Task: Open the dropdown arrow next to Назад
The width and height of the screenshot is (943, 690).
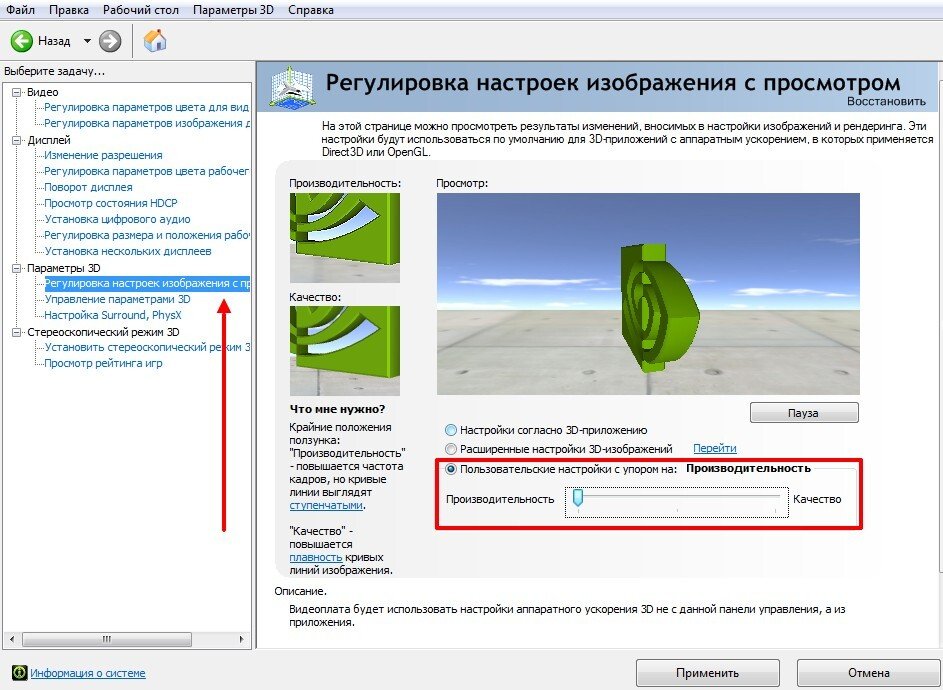Action: (87, 41)
